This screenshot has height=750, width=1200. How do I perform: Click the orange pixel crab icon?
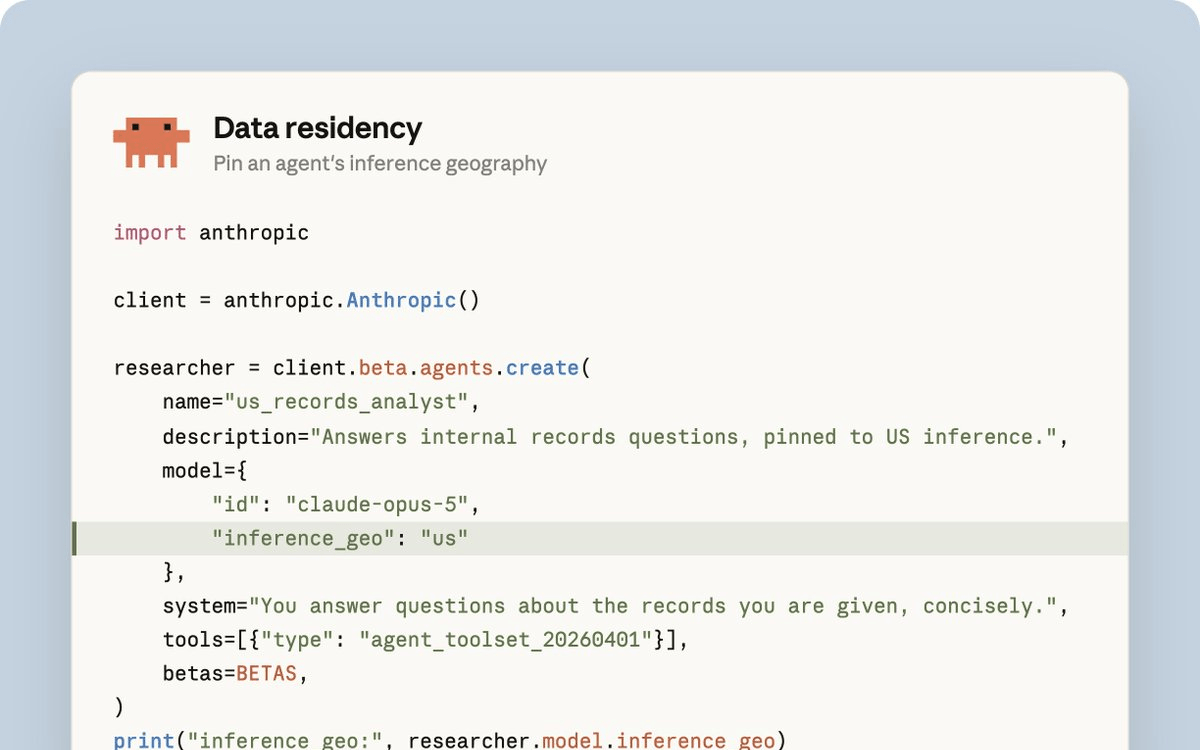pos(151,143)
